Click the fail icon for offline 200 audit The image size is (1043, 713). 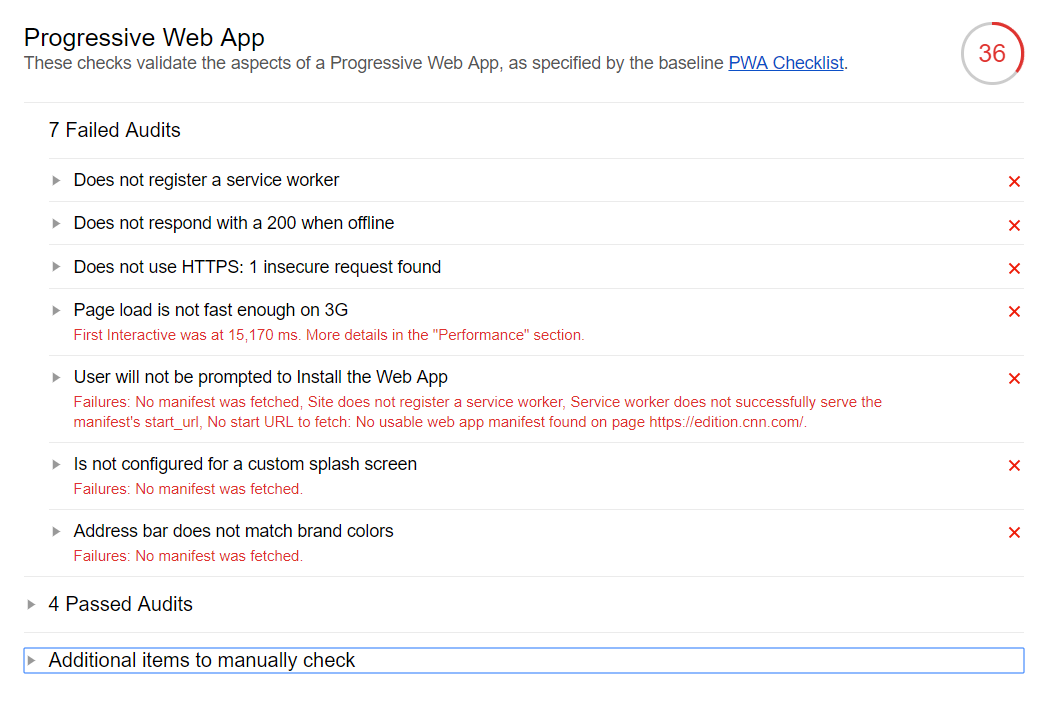[x=1014, y=226]
